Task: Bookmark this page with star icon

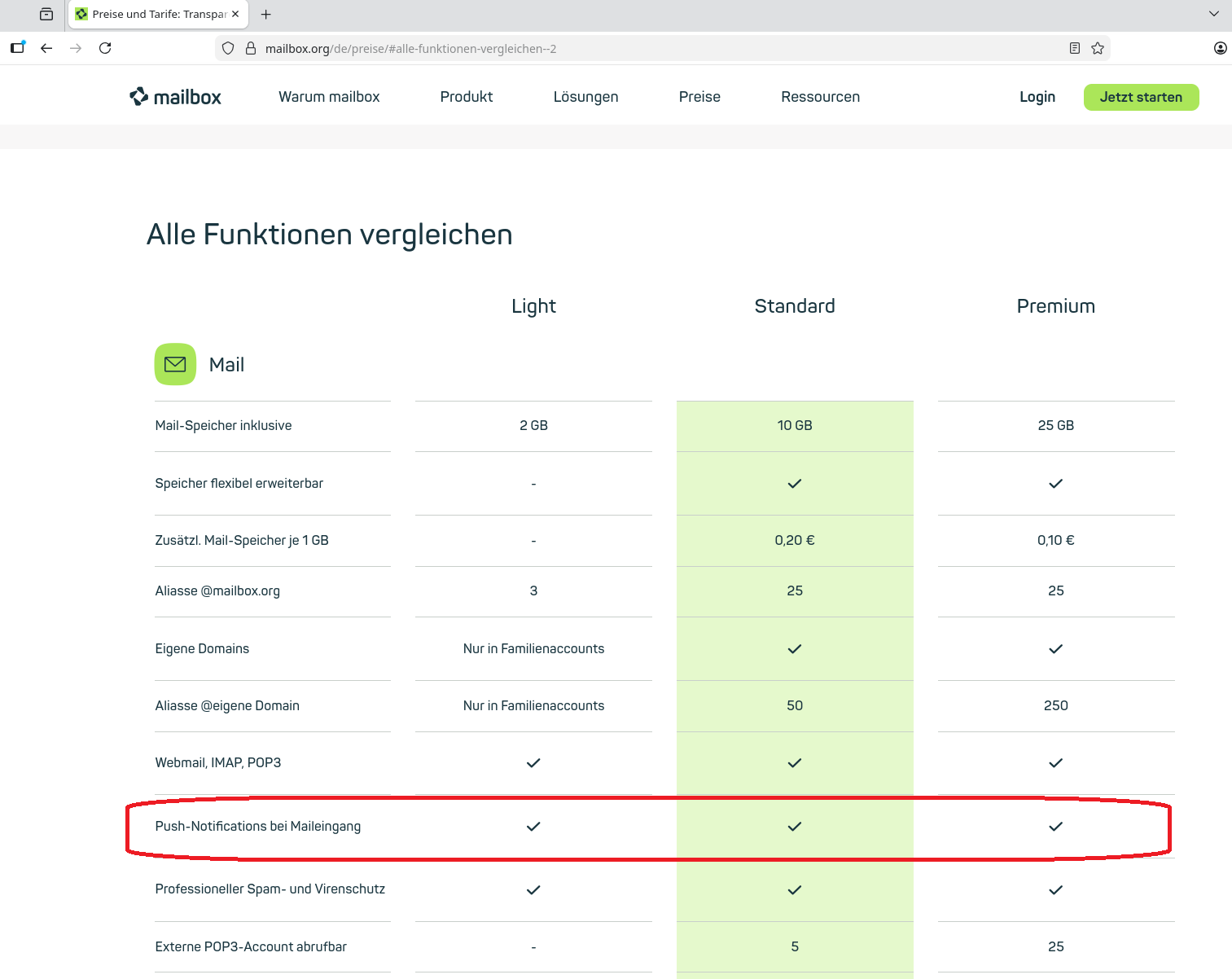Action: [1098, 48]
